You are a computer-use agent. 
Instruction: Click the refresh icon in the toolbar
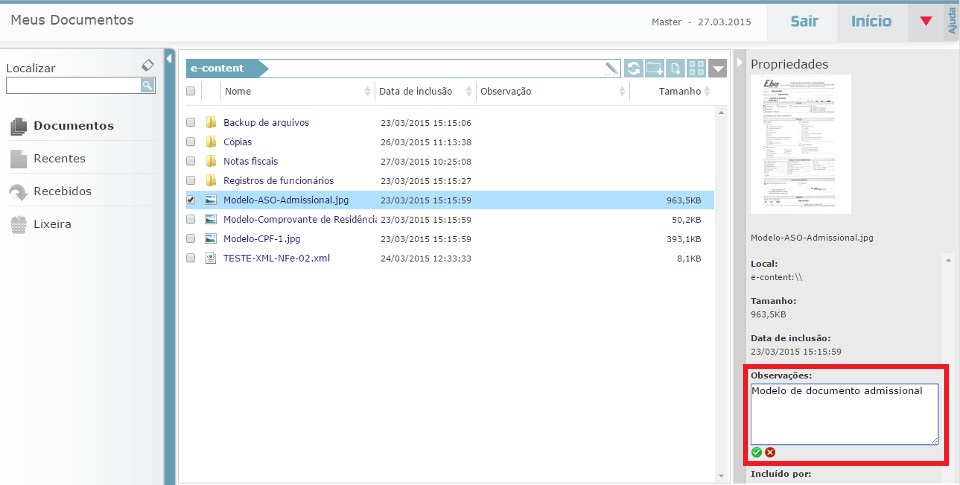click(x=634, y=69)
